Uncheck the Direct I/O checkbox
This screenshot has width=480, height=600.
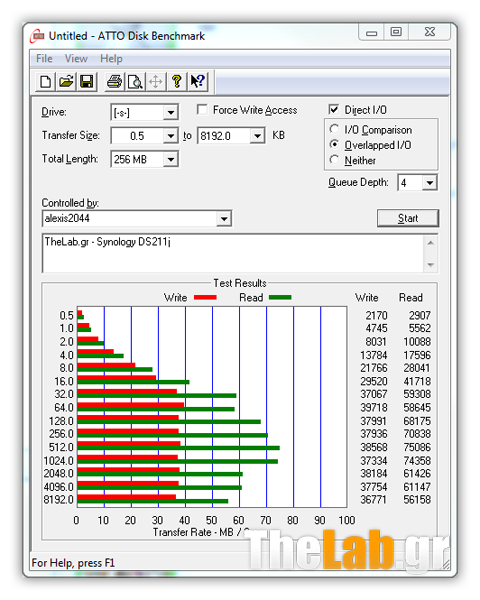pos(334,110)
